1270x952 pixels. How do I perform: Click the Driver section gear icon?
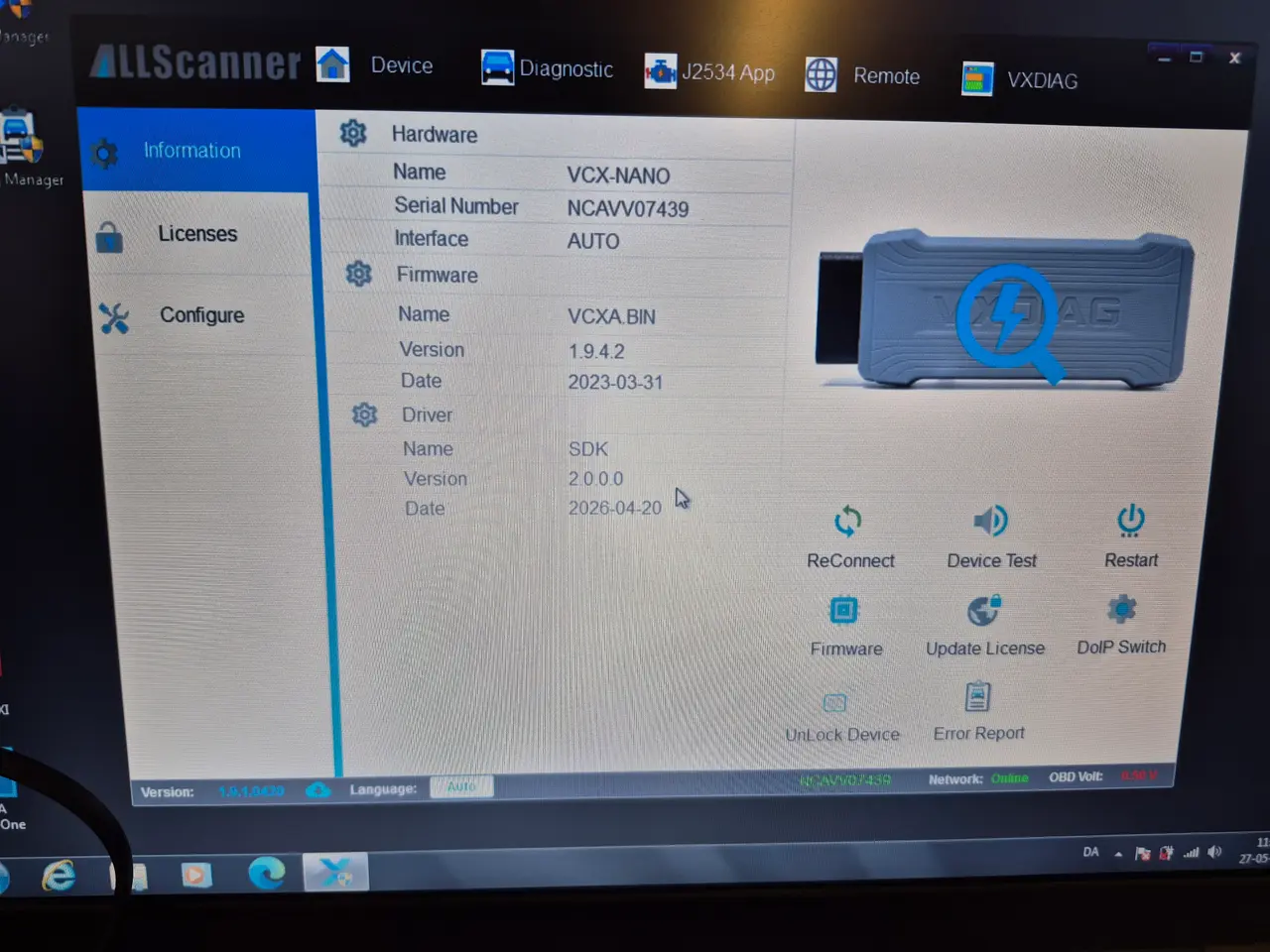[364, 415]
